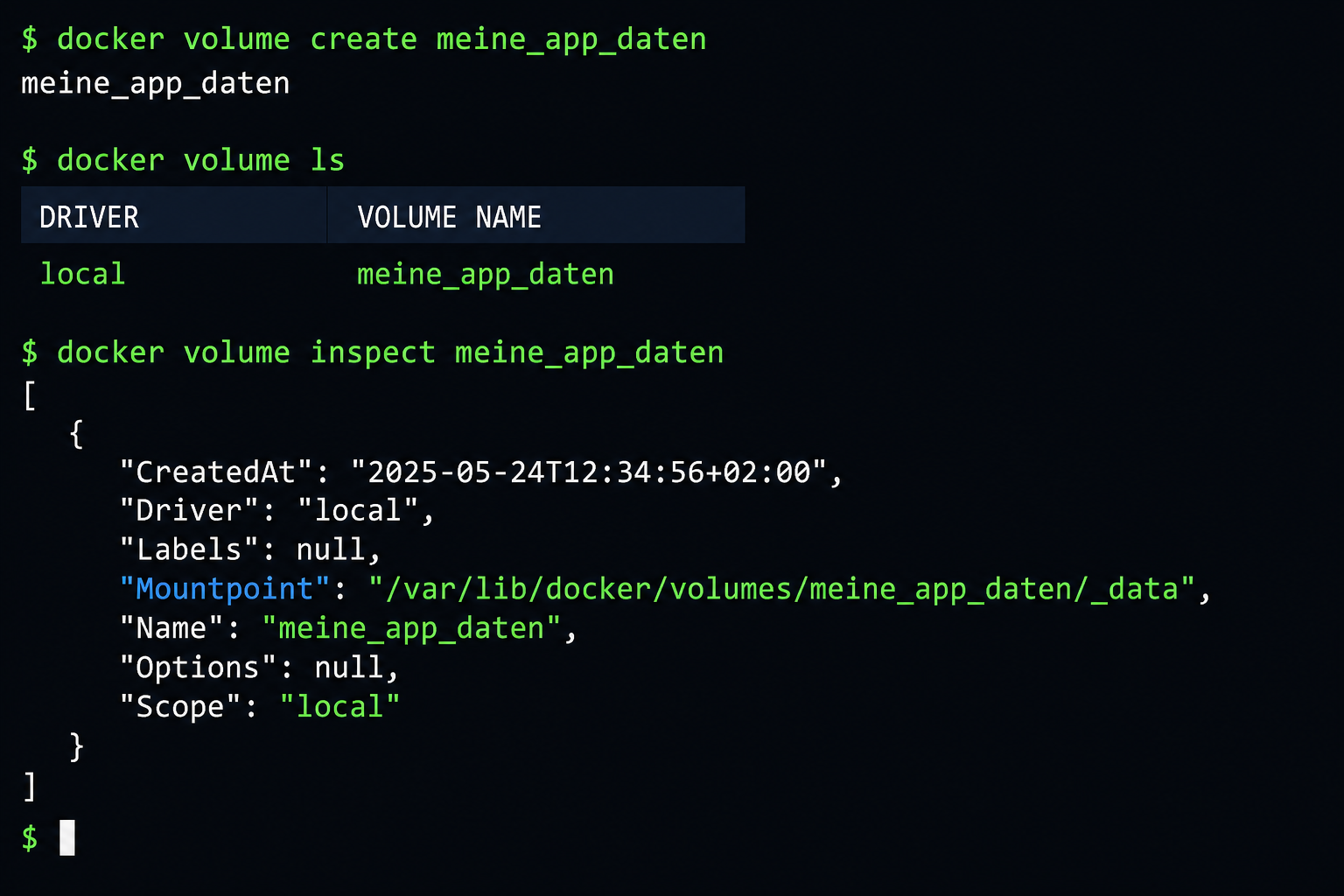The height and width of the screenshot is (896, 1344).
Task: Click the blue "Mountpoint" key
Action: pos(225,589)
